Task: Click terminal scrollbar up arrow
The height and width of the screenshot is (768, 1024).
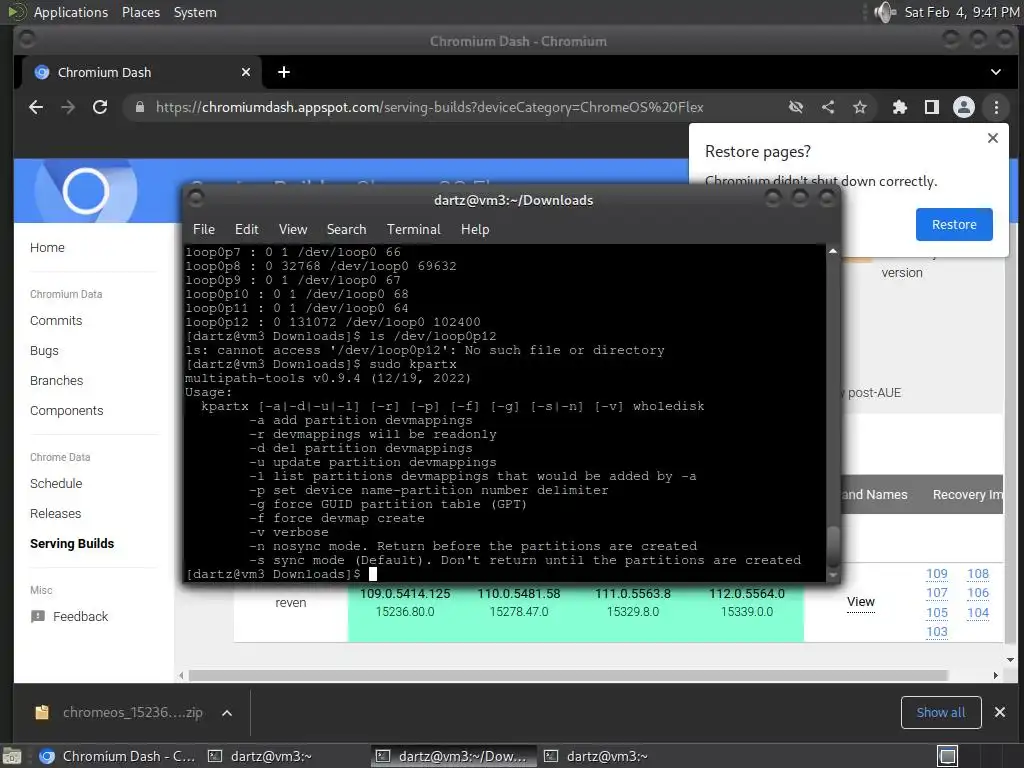Action: [x=833, y=251]
